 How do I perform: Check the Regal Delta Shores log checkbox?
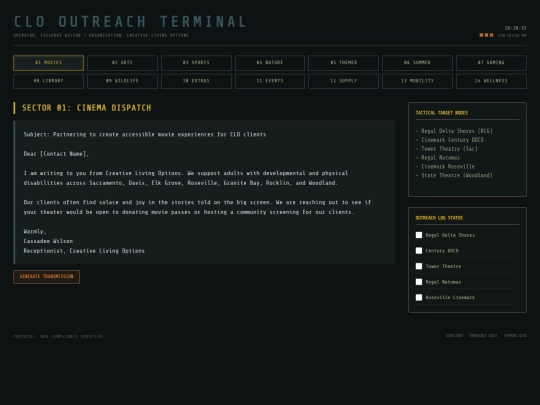[419, 235]
